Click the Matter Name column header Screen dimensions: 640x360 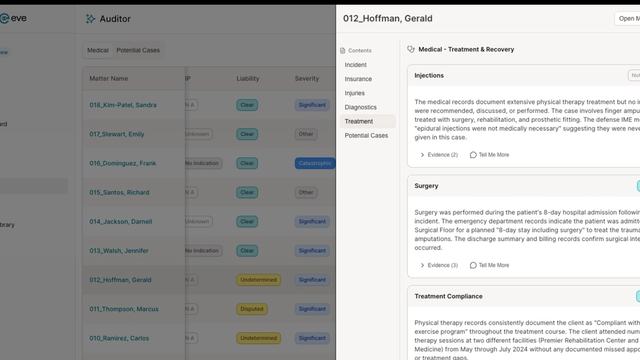(109, 78)
